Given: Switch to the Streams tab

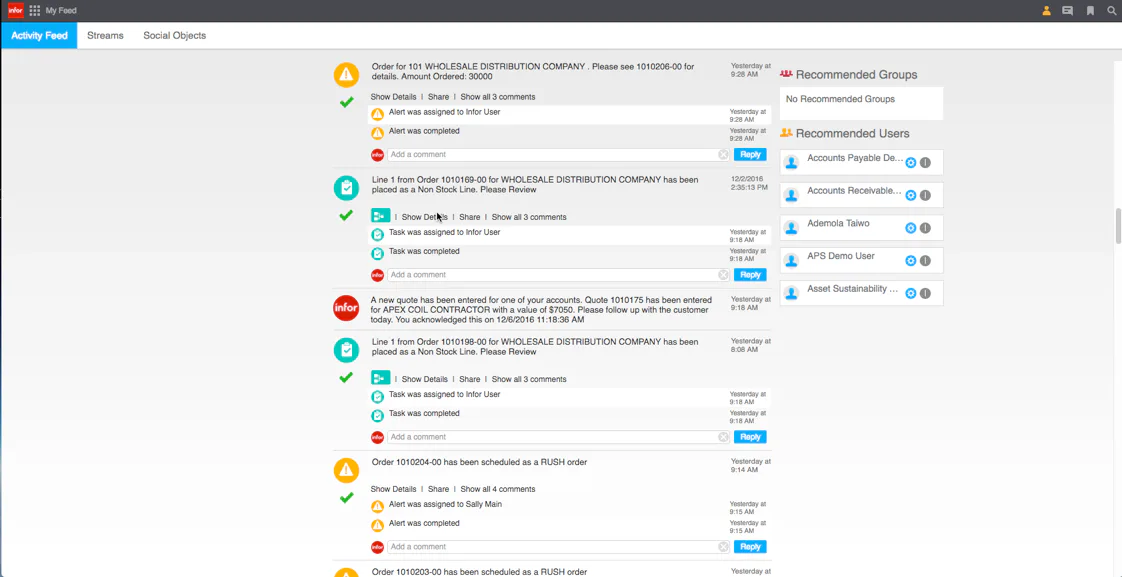Looking at the screenshot, I should pyautogui.click(x=105, y=35).
